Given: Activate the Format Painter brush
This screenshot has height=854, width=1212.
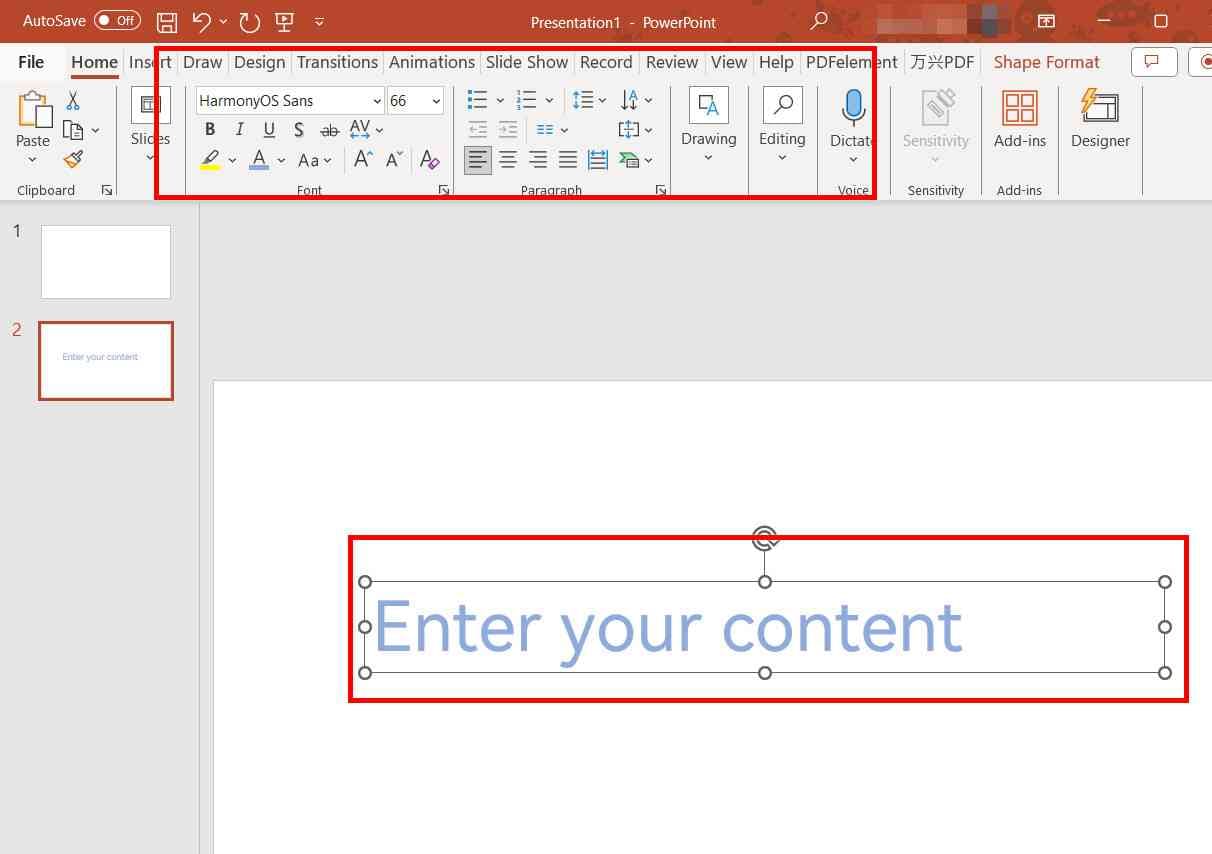Looking at the screenshot, I should (73, 159).
